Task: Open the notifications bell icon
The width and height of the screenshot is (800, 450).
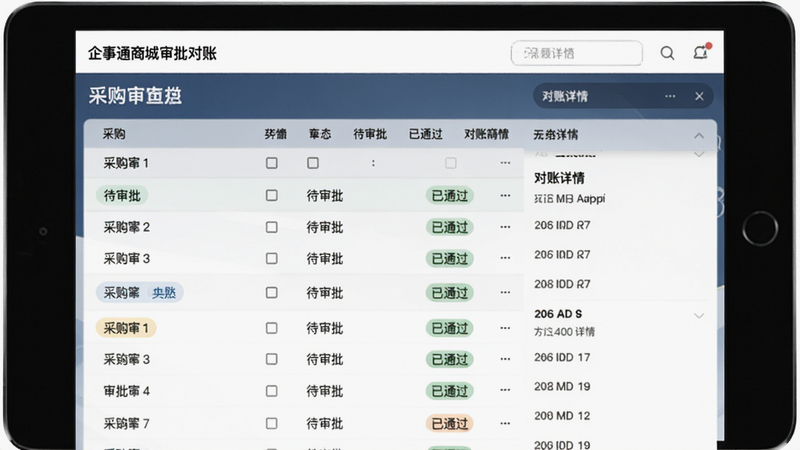Action: [x=701, y=52]
